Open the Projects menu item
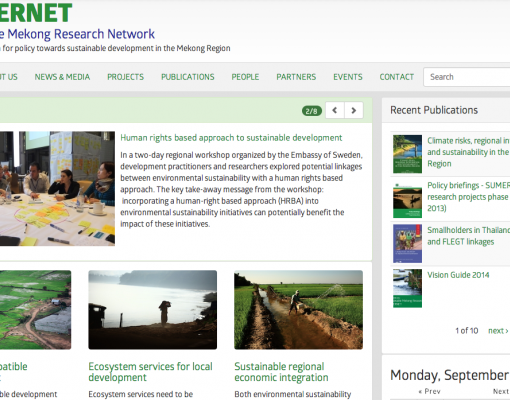 click(x=126, y=77)
